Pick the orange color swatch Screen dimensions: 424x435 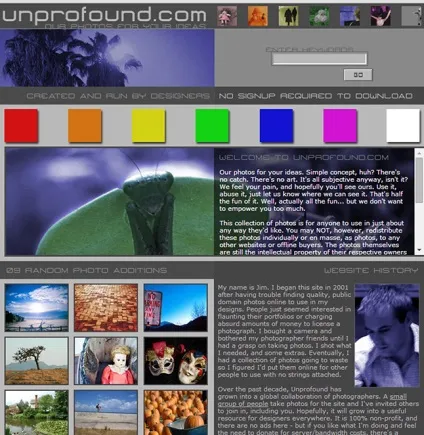(85, 126)
